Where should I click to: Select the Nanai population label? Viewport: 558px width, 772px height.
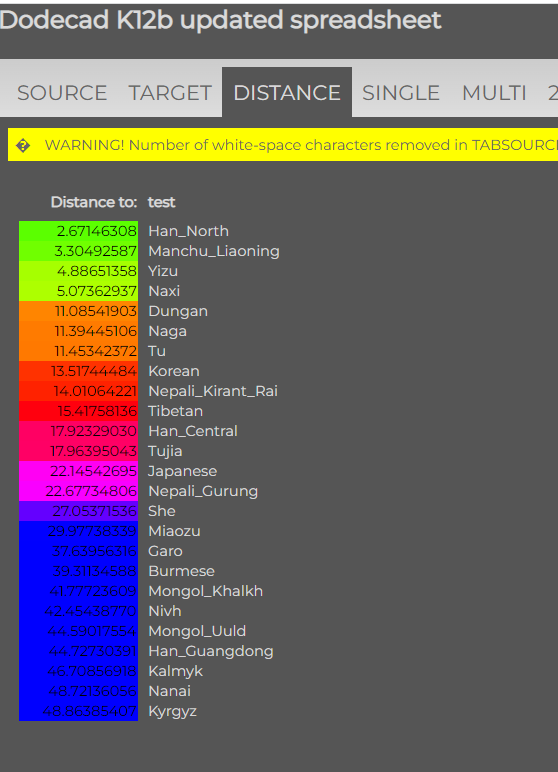(169, 691)
